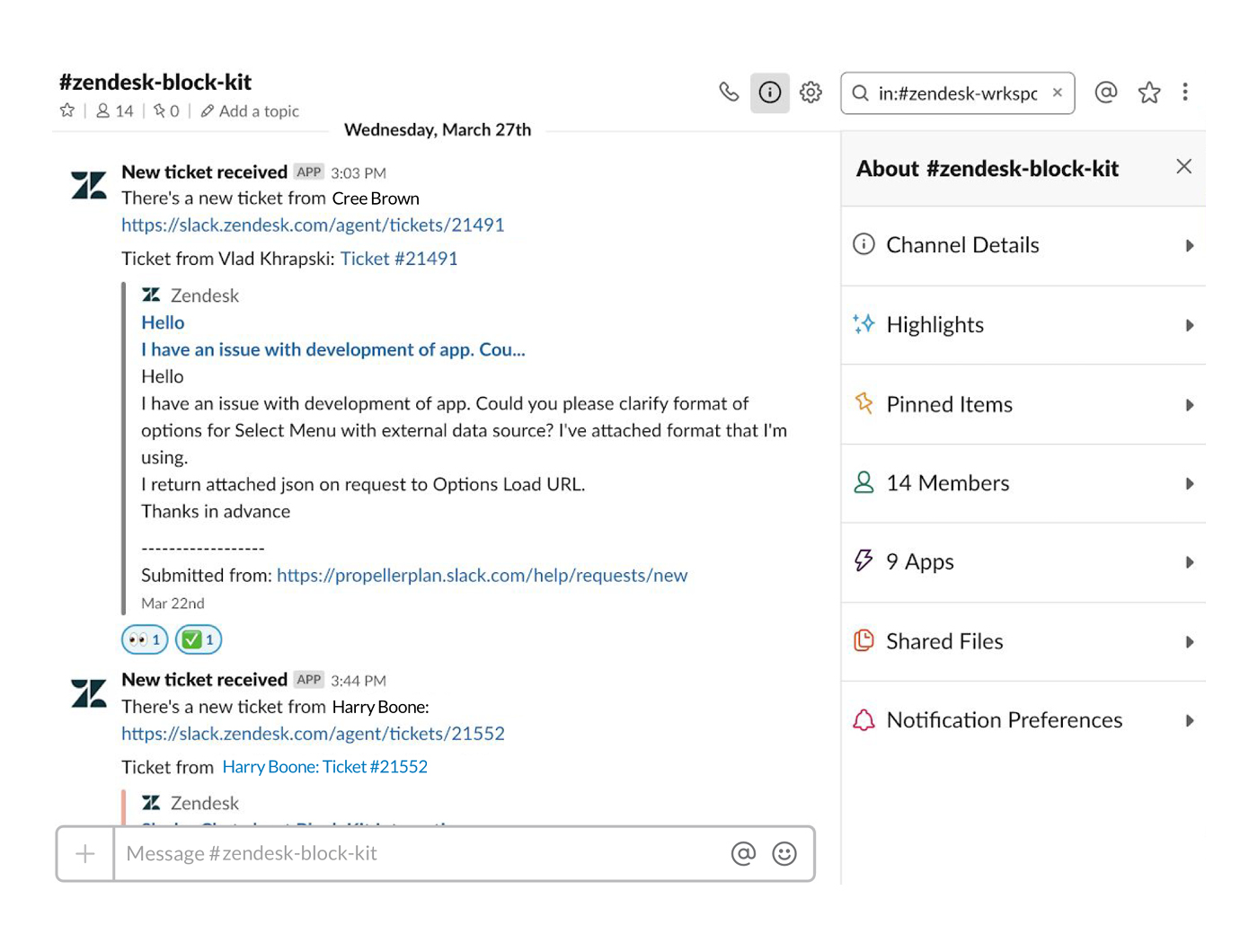The image size is (1258, 952).
Task: Open the Shared Files section
Action: [x=1023, y=642]
